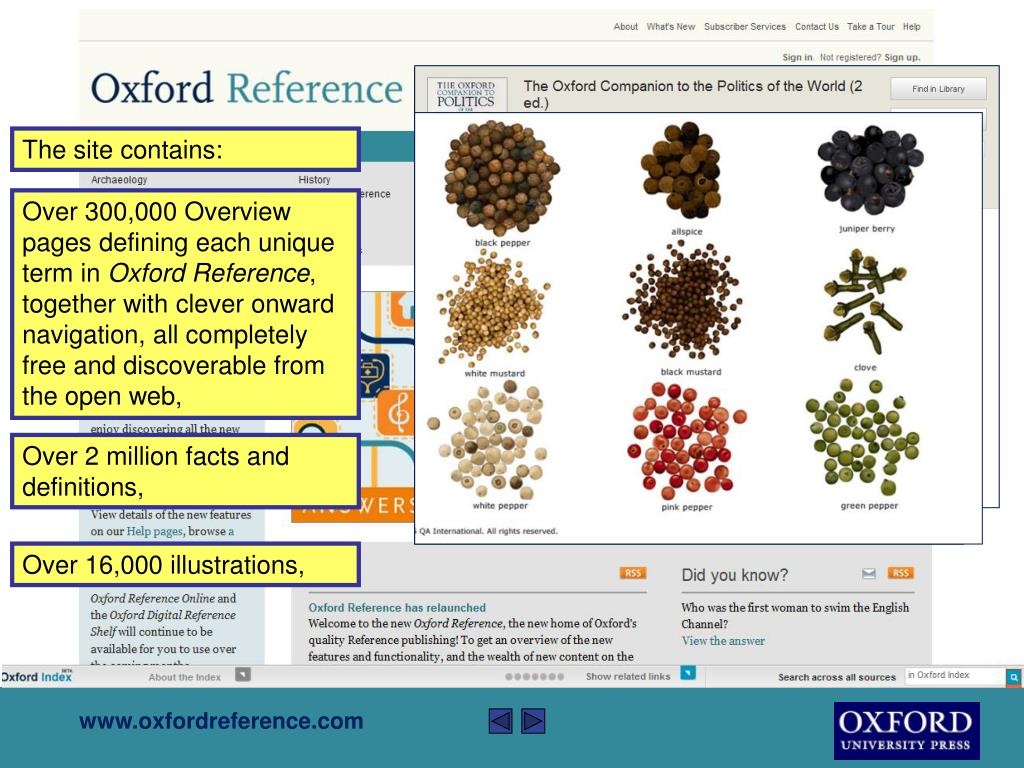Follow the Help pages link

[x=154, y=531]
